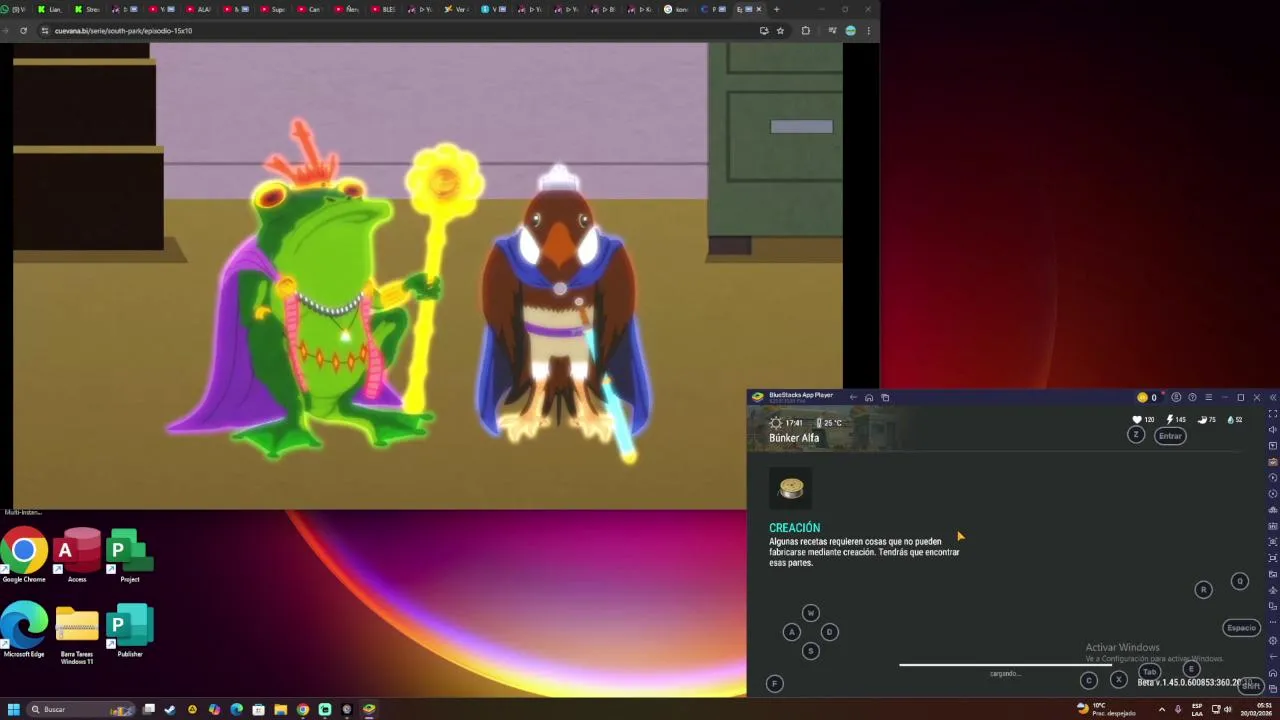Open the Publisher desktop shortcut

129,631
